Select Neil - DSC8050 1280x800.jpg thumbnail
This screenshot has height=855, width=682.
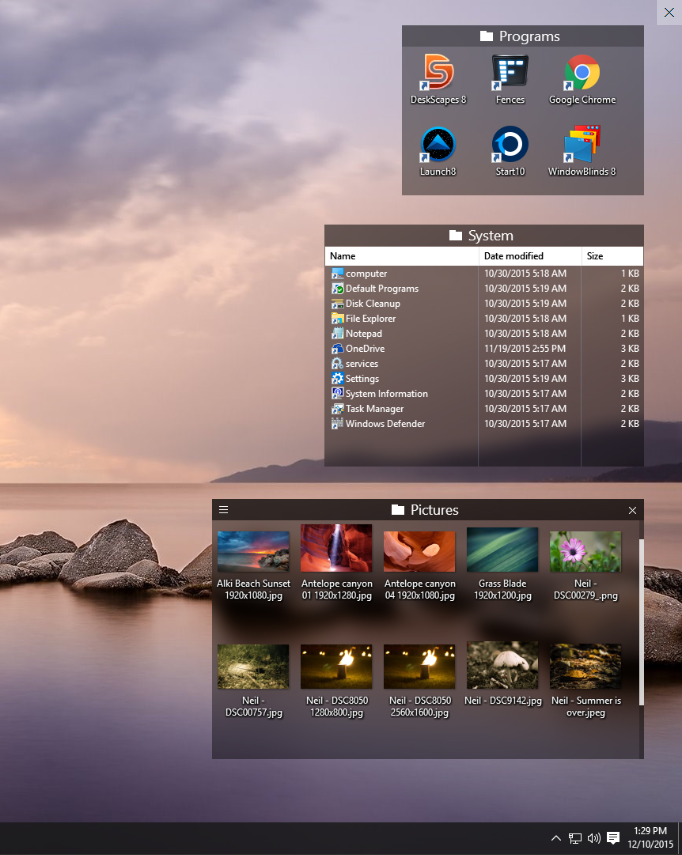click(x=336, y=666)
